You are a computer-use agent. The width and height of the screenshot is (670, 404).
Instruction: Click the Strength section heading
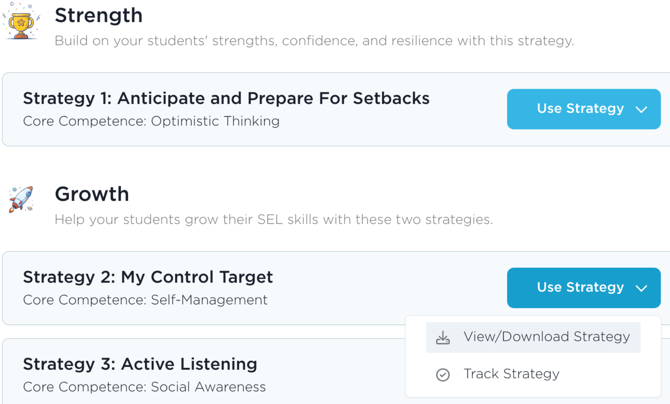click(98, 15)
